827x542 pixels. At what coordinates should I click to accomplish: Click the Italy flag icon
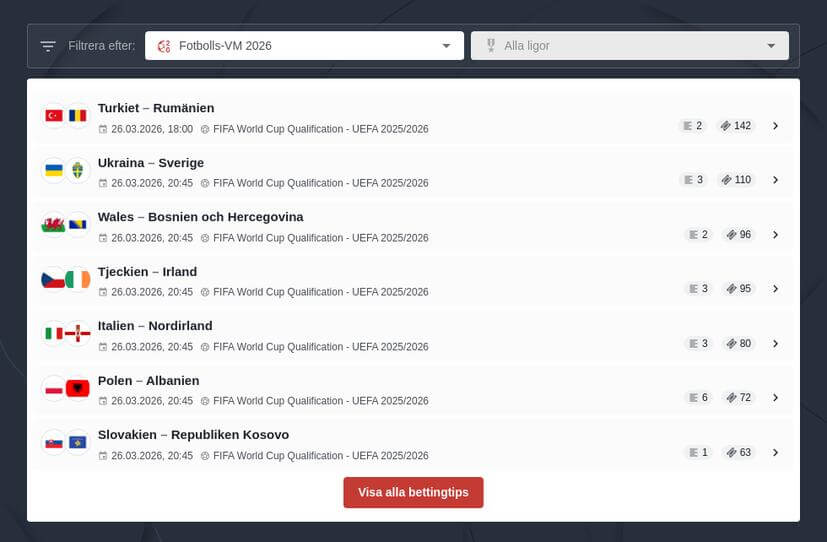pyautogui.click(x=54, y=334)
